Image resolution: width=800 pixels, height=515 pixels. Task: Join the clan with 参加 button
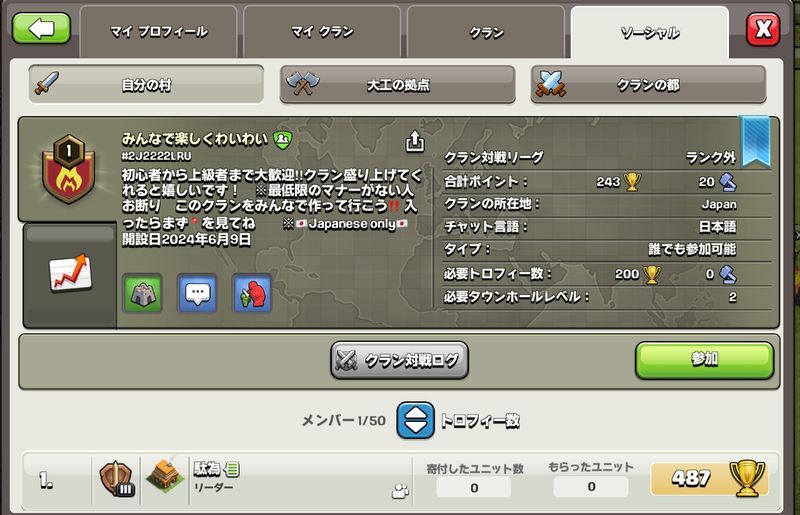pos(705,360)
